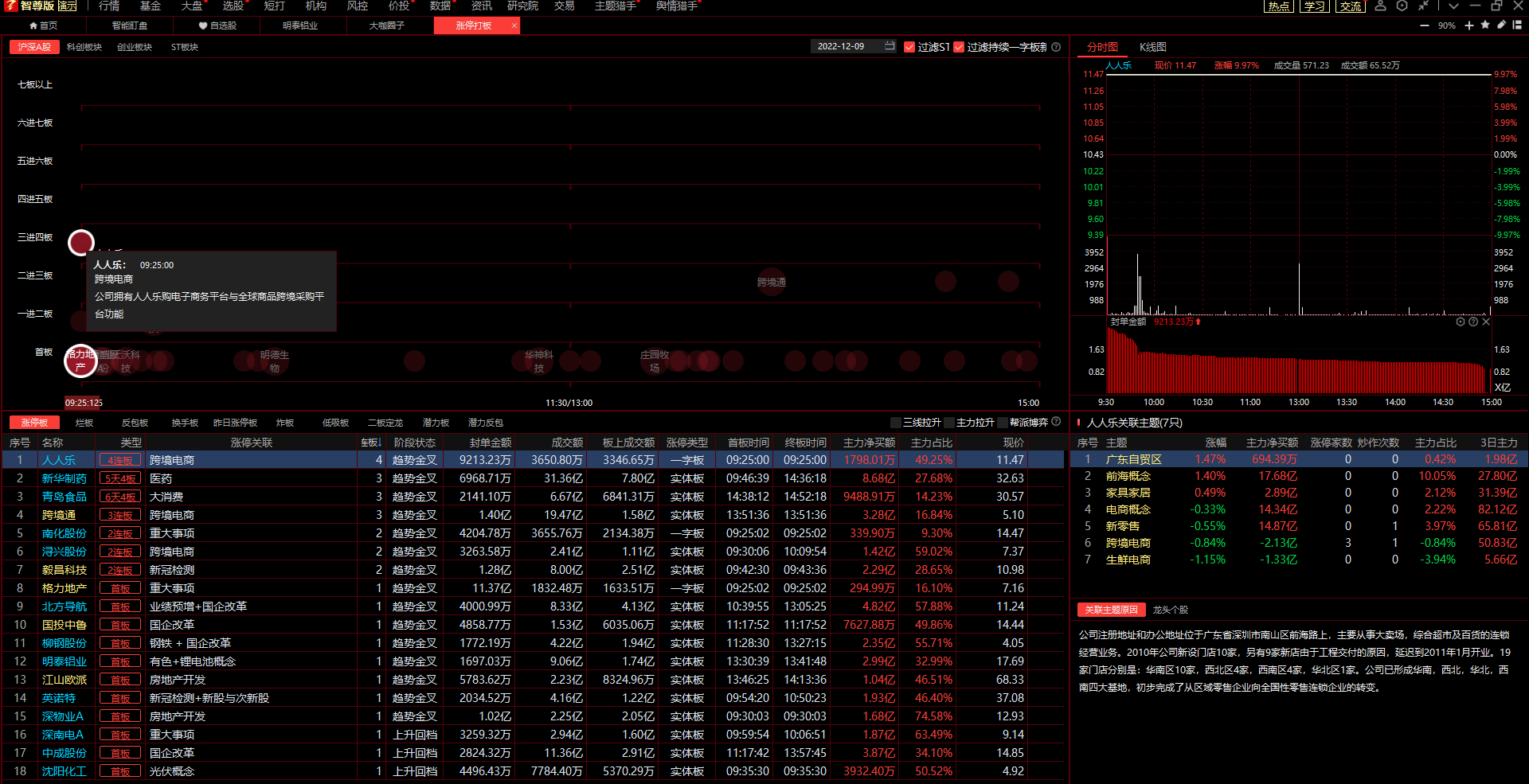Click the help icon beside filter checkboxes
Image resolution: width=1529 pixels, height=784 pixels.
pyautogui.click(x=1056, y=47)
